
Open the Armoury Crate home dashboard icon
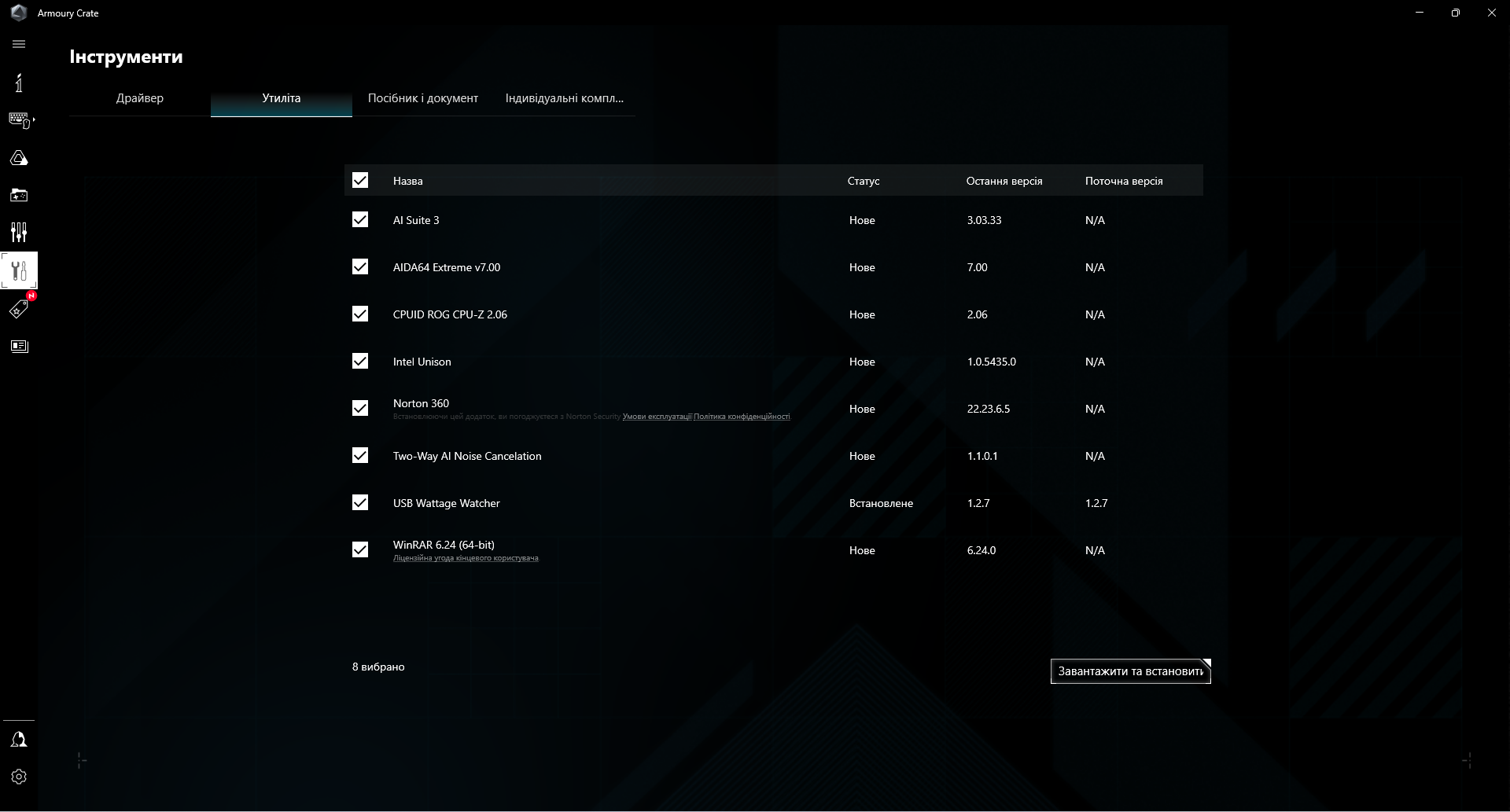tap(18, 83)
